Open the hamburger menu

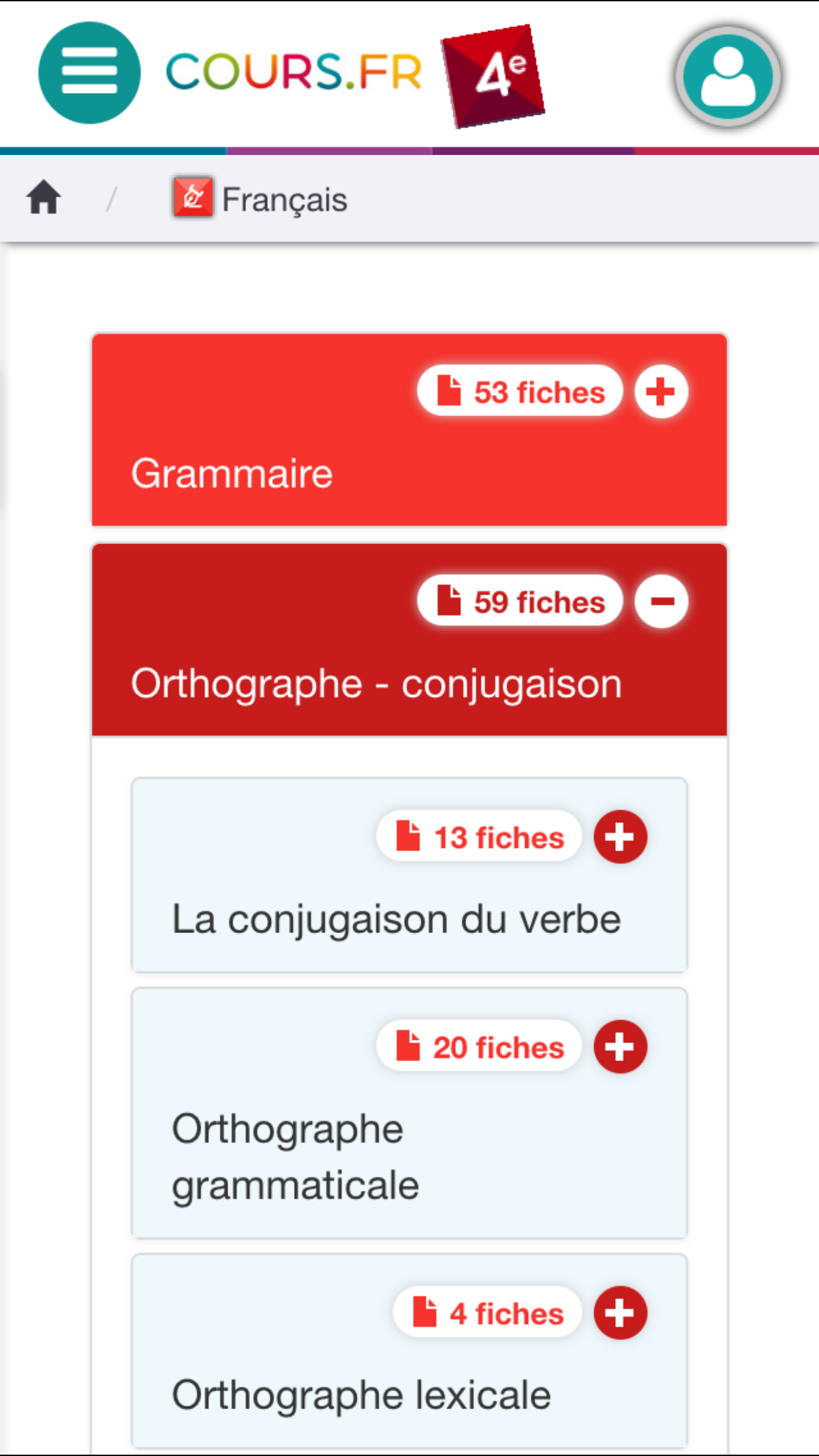pyautogui.click(x=89, y=73)
